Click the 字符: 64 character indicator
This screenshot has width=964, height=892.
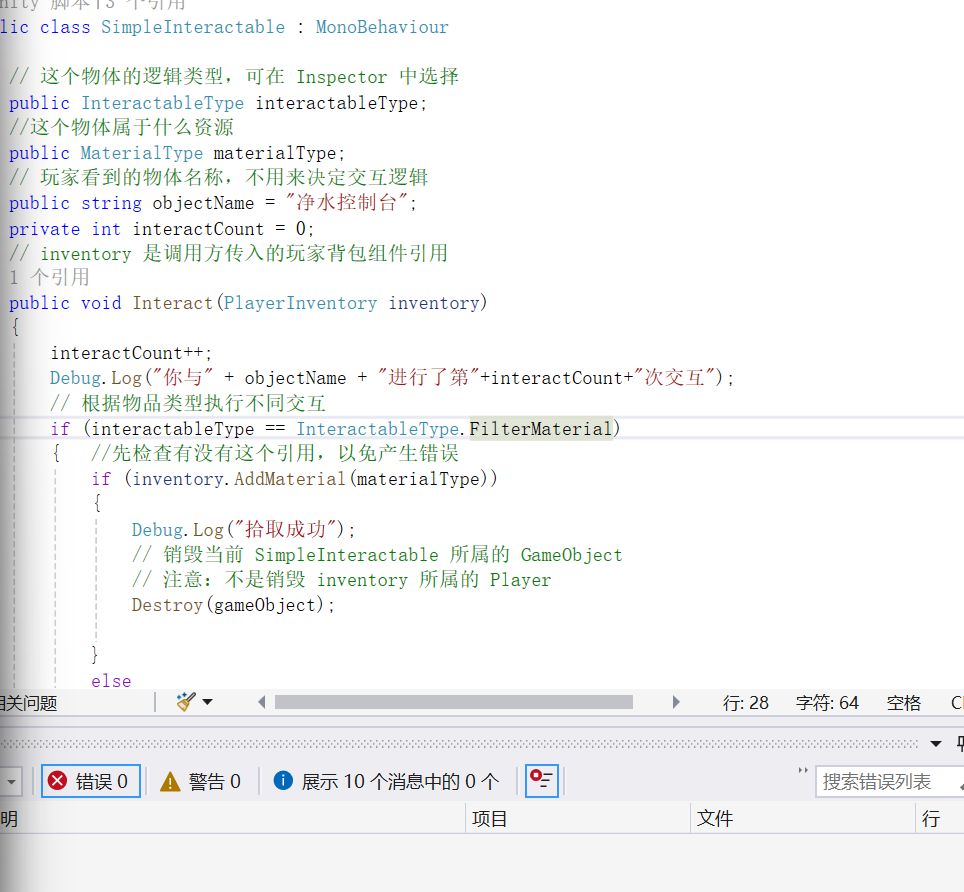(x=827, y=703)
